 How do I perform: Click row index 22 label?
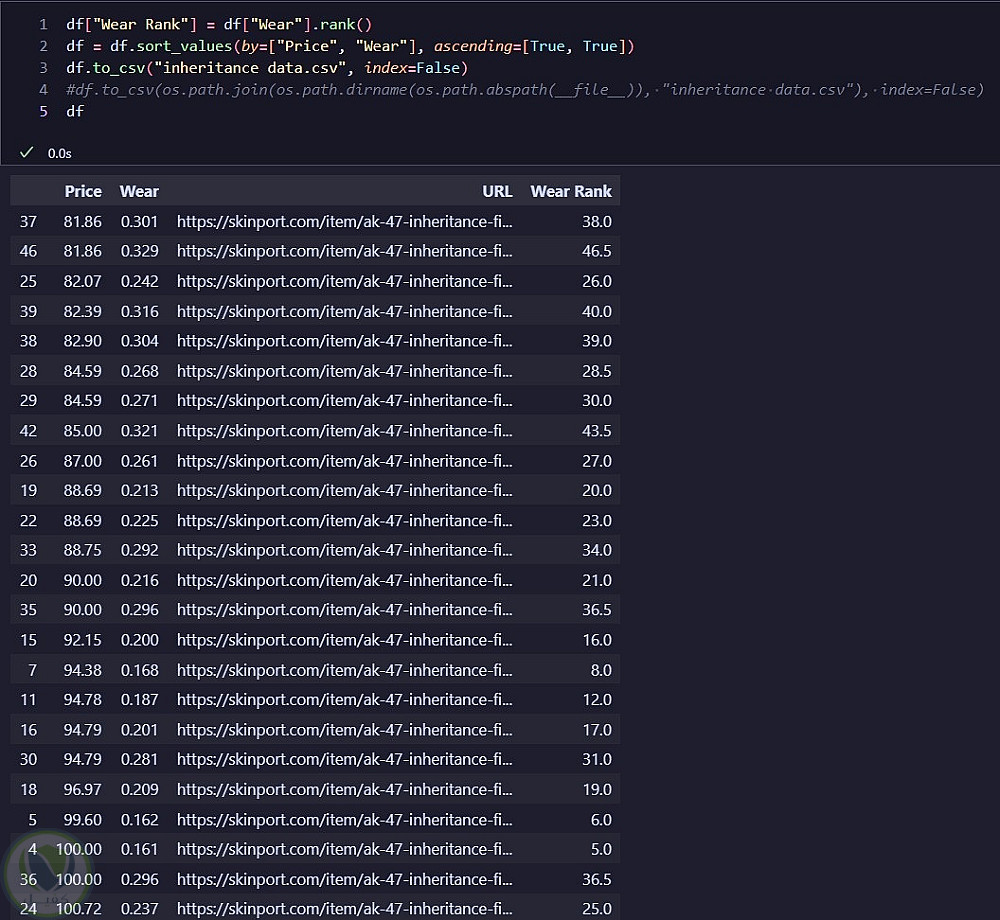[28, 520]
